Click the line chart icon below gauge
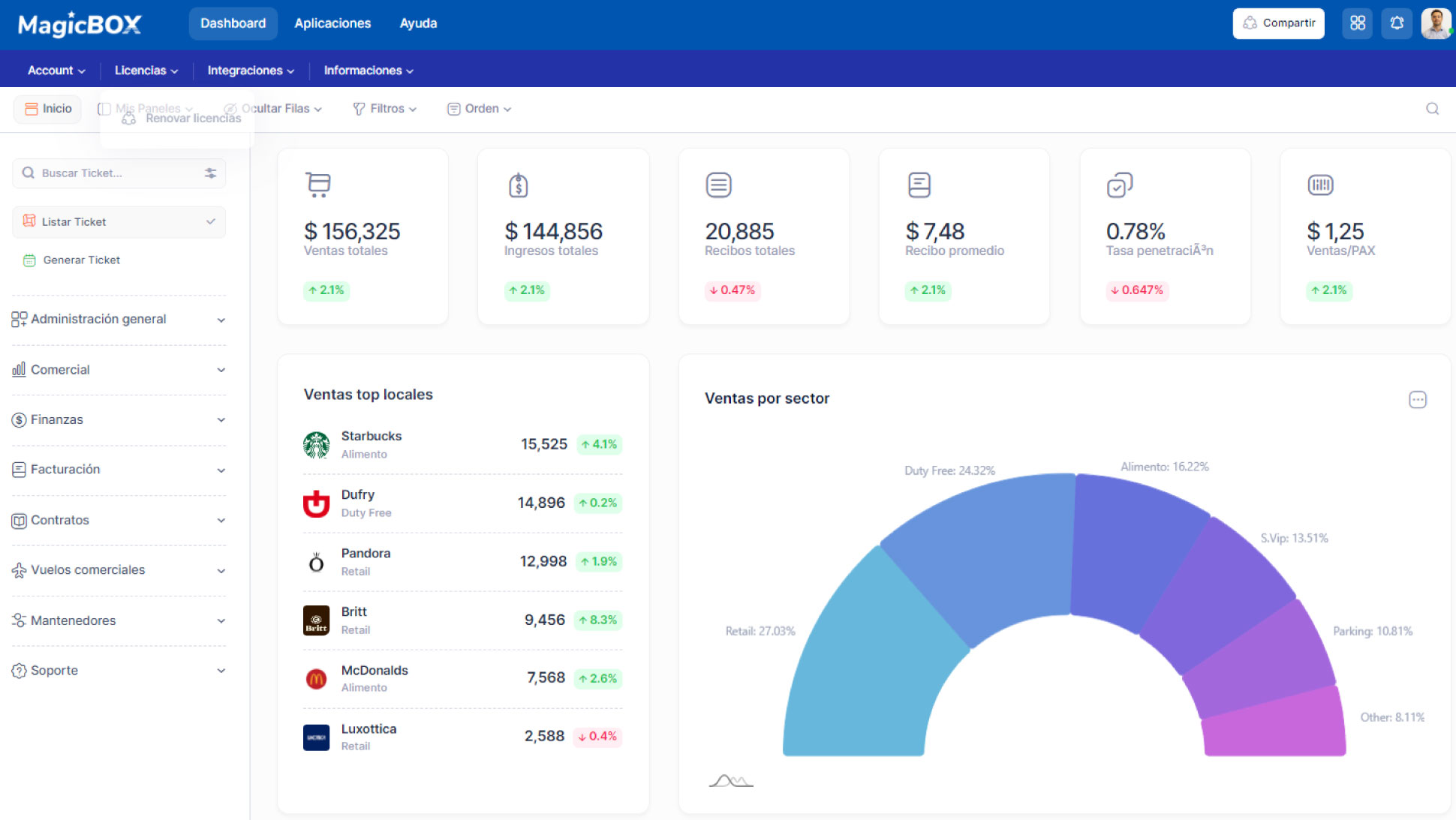Screen dimensions: 1456x820 click(x=730, y=781)
